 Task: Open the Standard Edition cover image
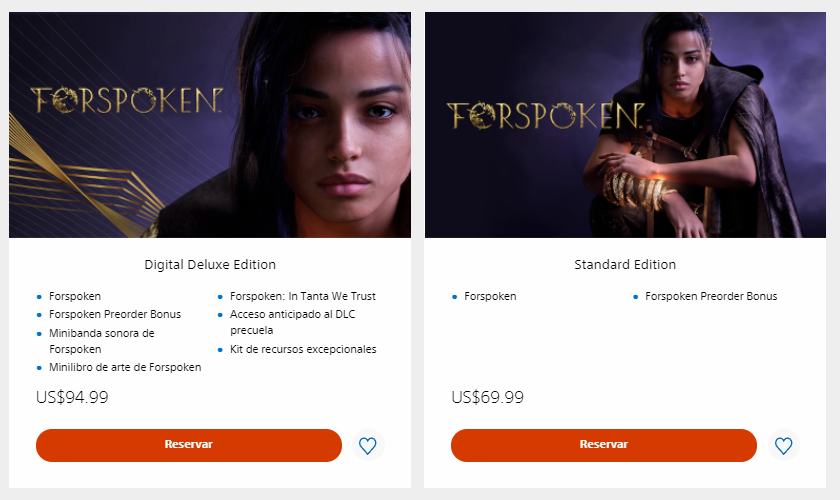(625, 125)
